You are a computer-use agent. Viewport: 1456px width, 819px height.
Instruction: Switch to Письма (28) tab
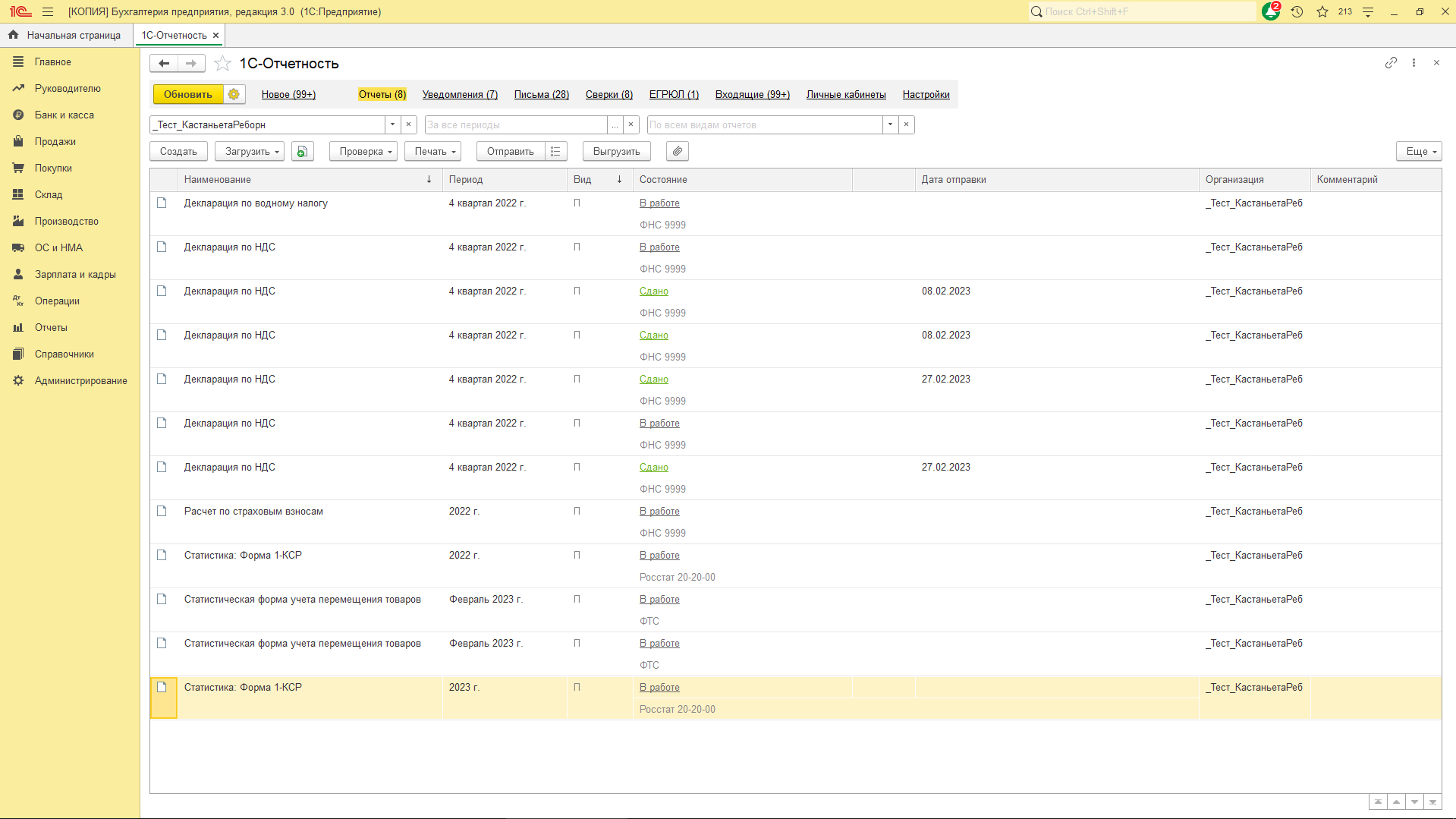[x=542, y=94]
